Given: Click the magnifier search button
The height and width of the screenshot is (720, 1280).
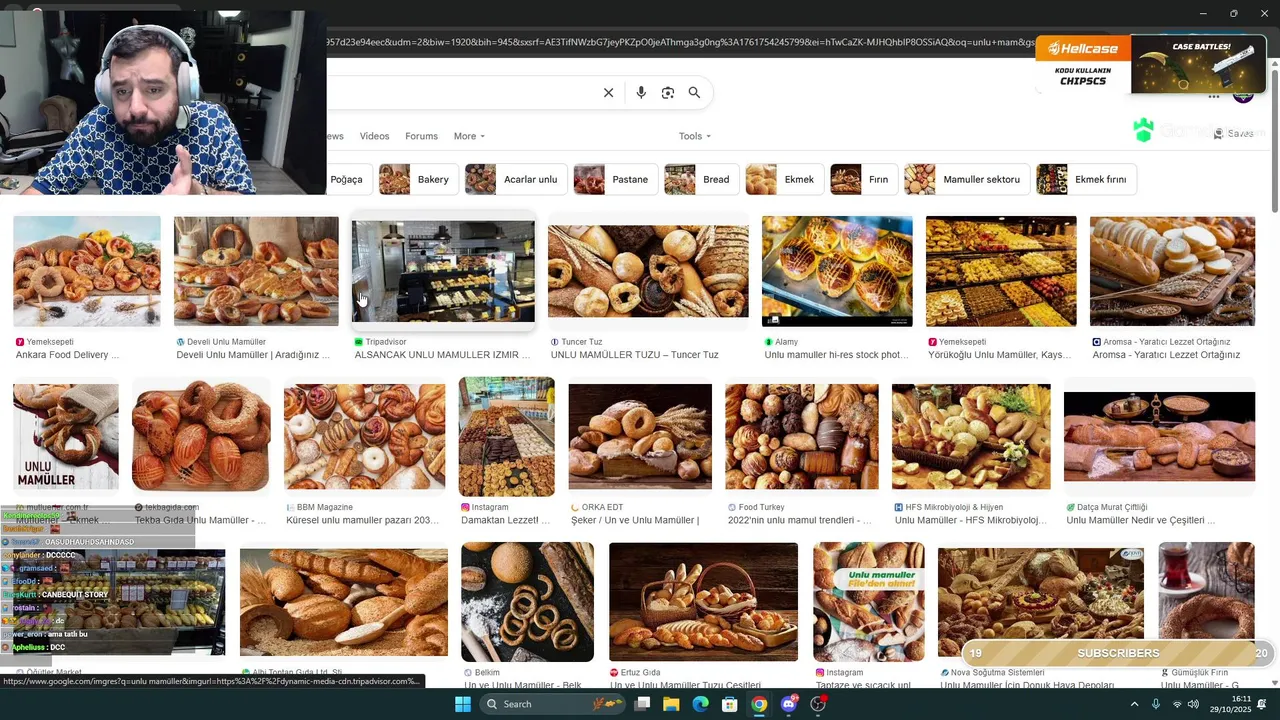Looking at the screenshot, I should coord(694,93).
